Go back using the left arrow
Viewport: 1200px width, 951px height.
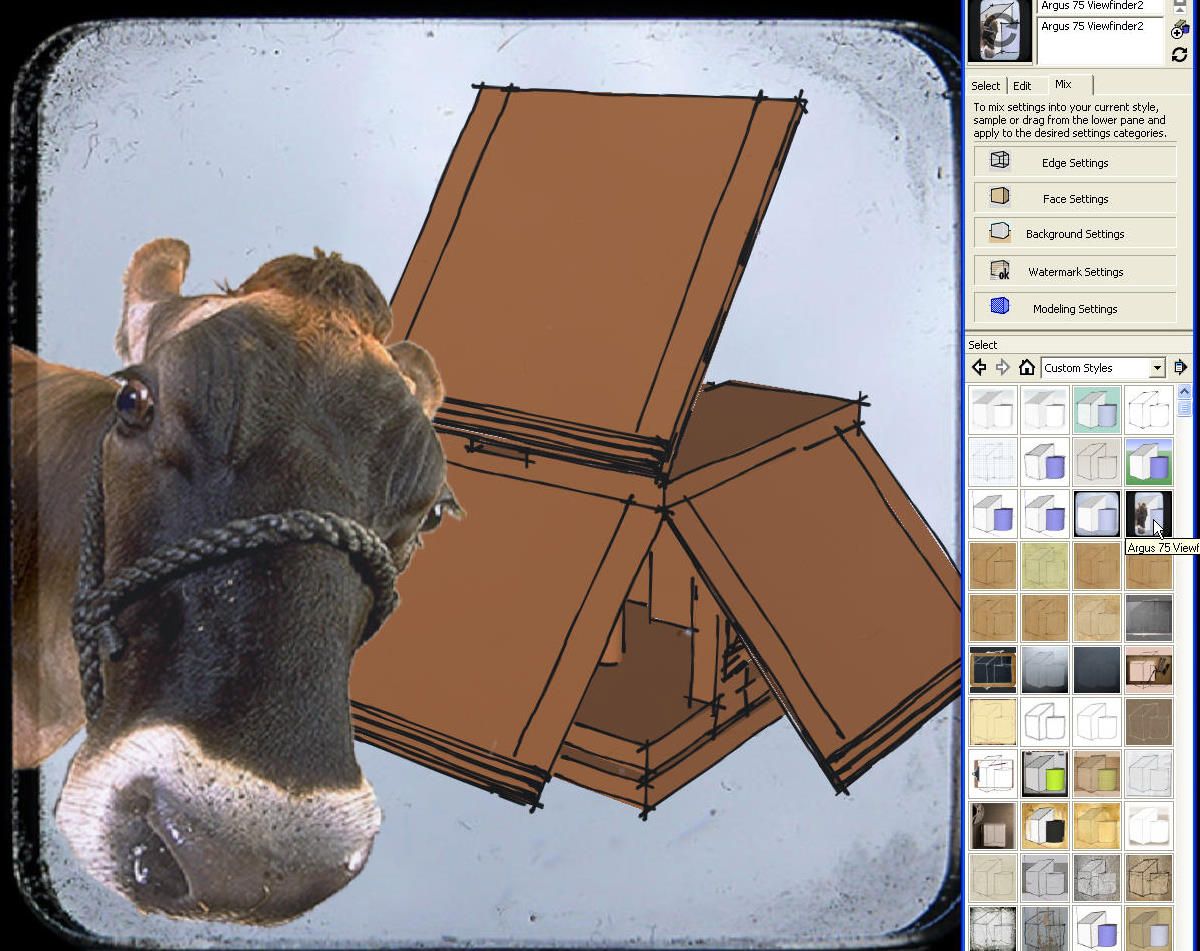click(979, 367)
